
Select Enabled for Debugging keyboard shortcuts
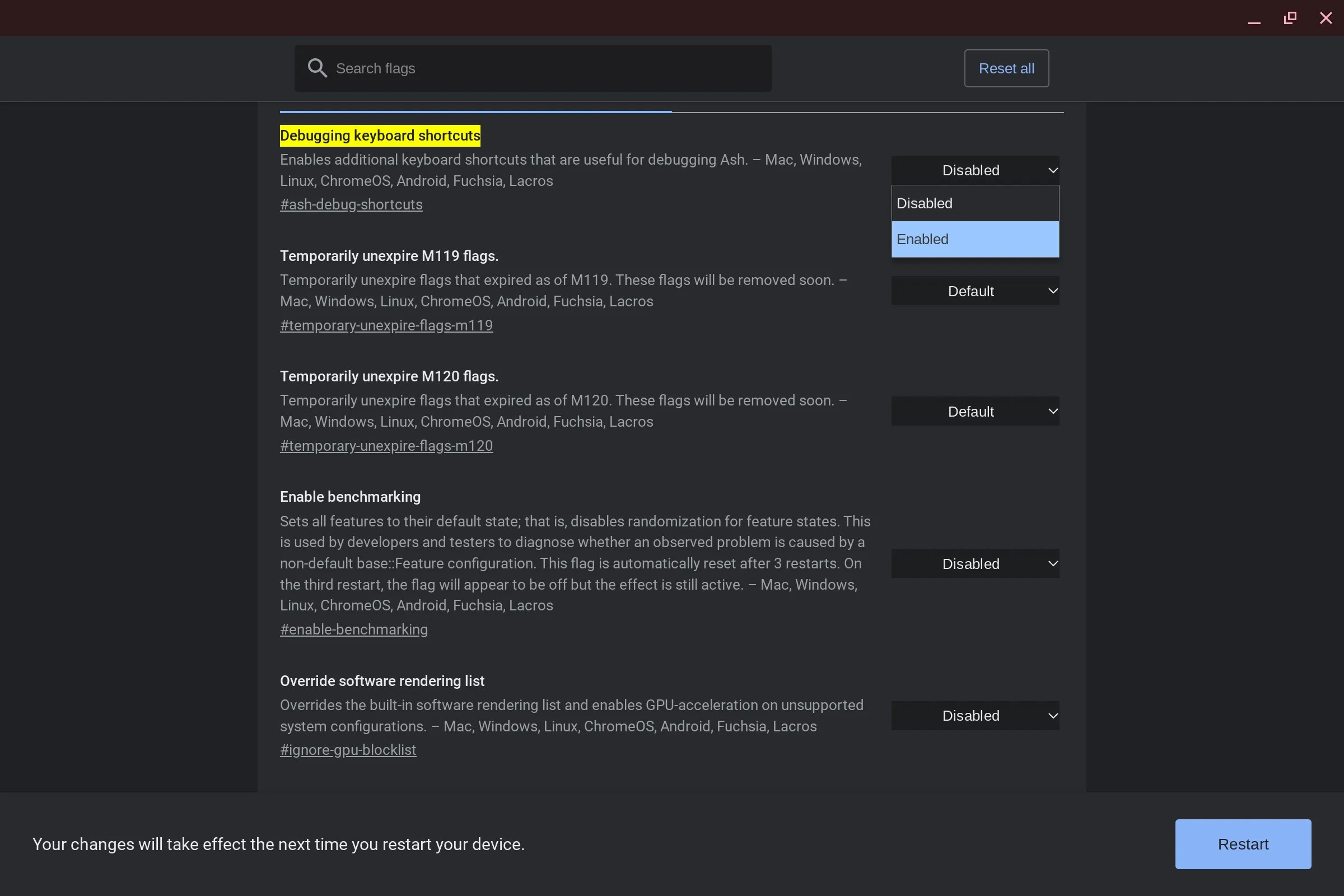click(x=976, y=239)
